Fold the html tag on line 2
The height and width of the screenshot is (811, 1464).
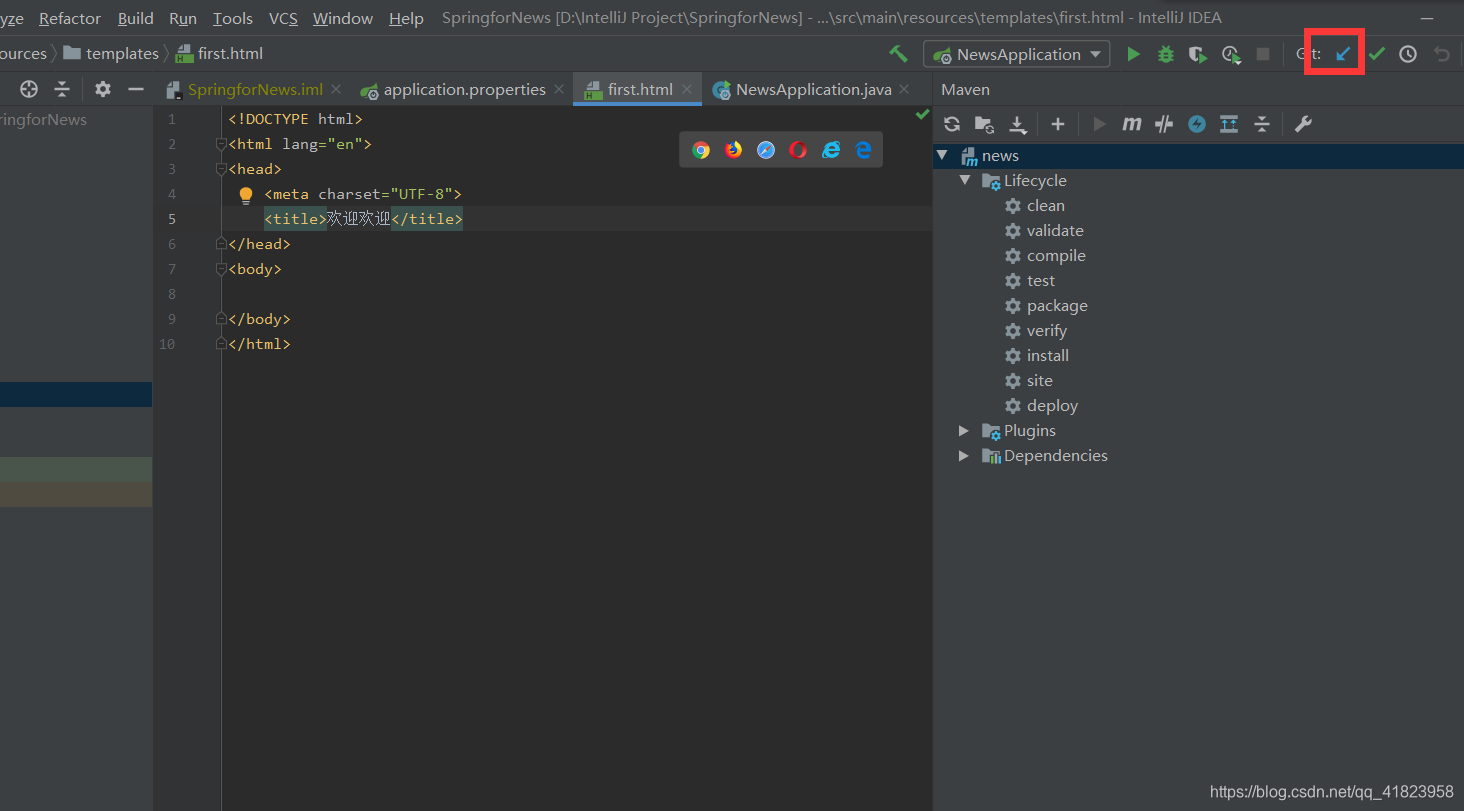(222, 144)
